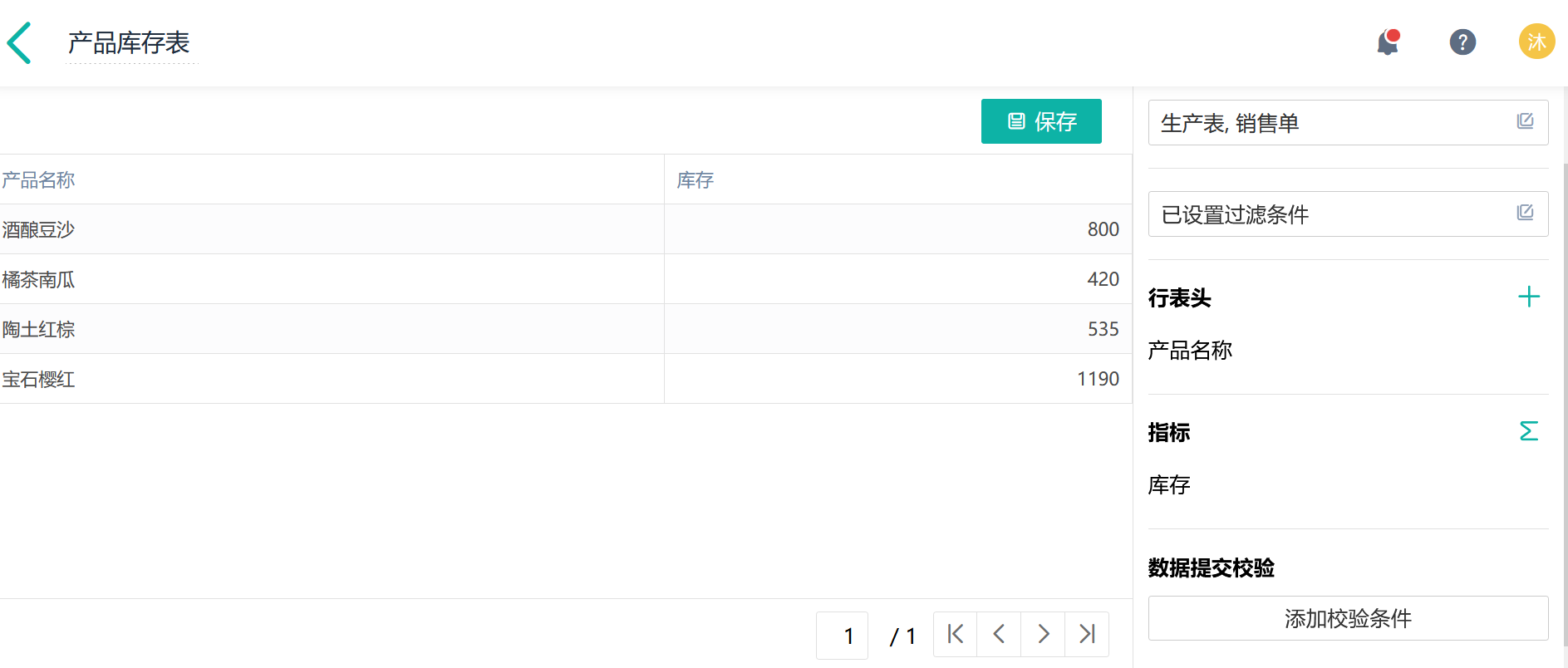
Task: Click the page number input field
Action: coord(842,636)
